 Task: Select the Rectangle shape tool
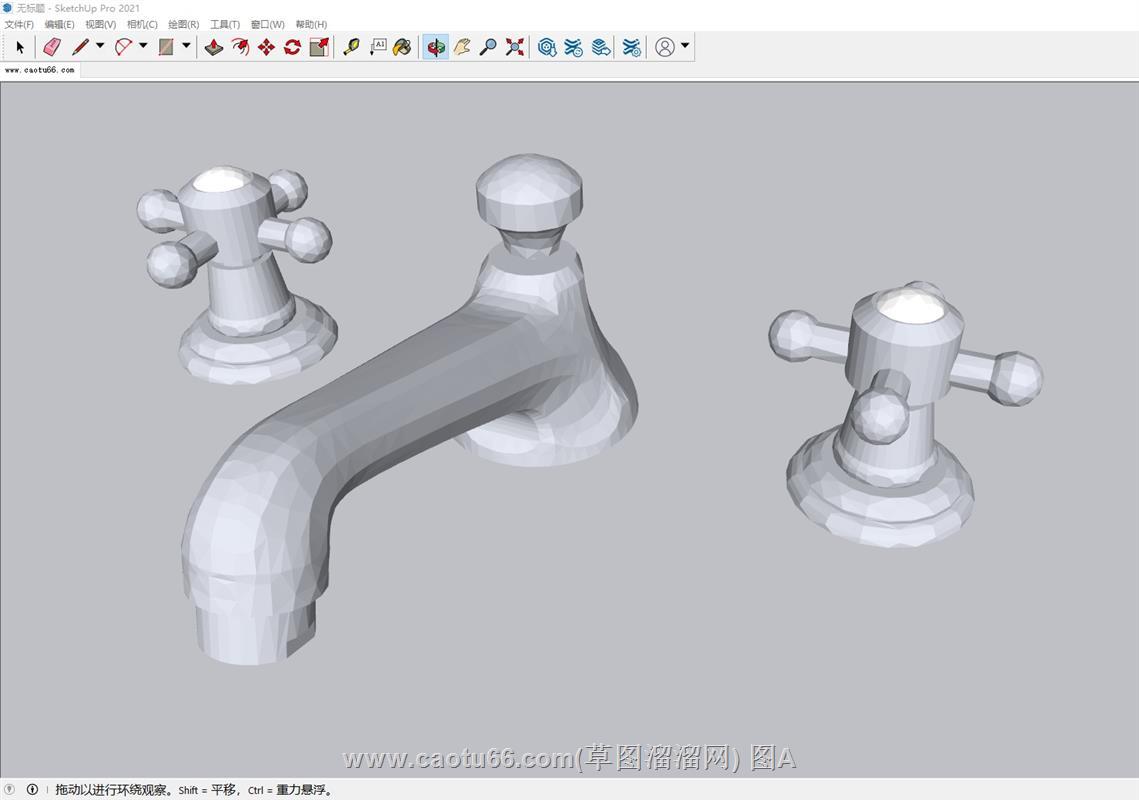(x=166, y=47)
